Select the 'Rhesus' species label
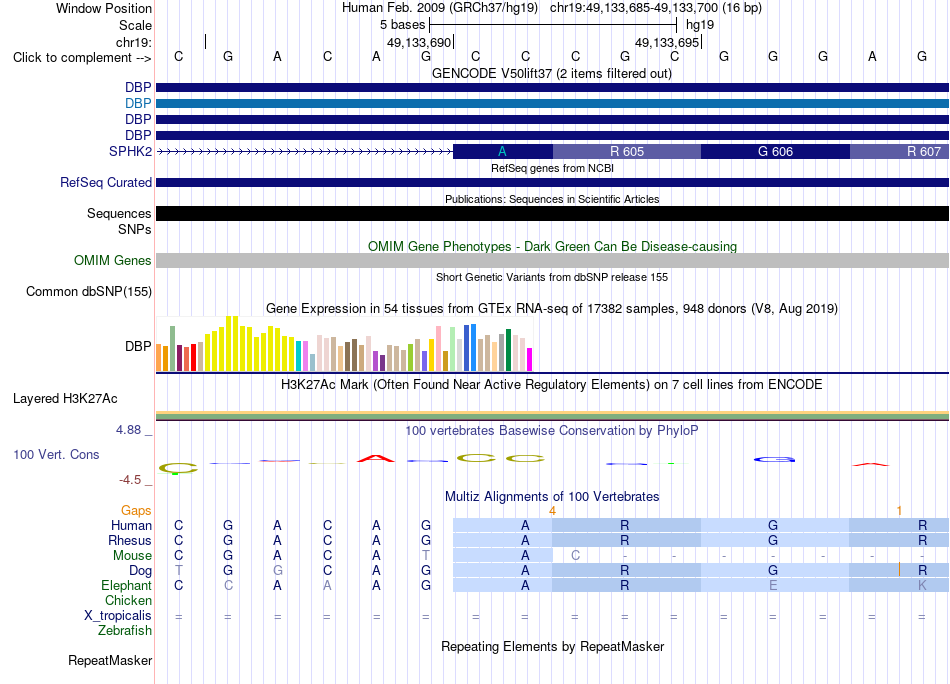The image size is (950, 684). (130, 540)
